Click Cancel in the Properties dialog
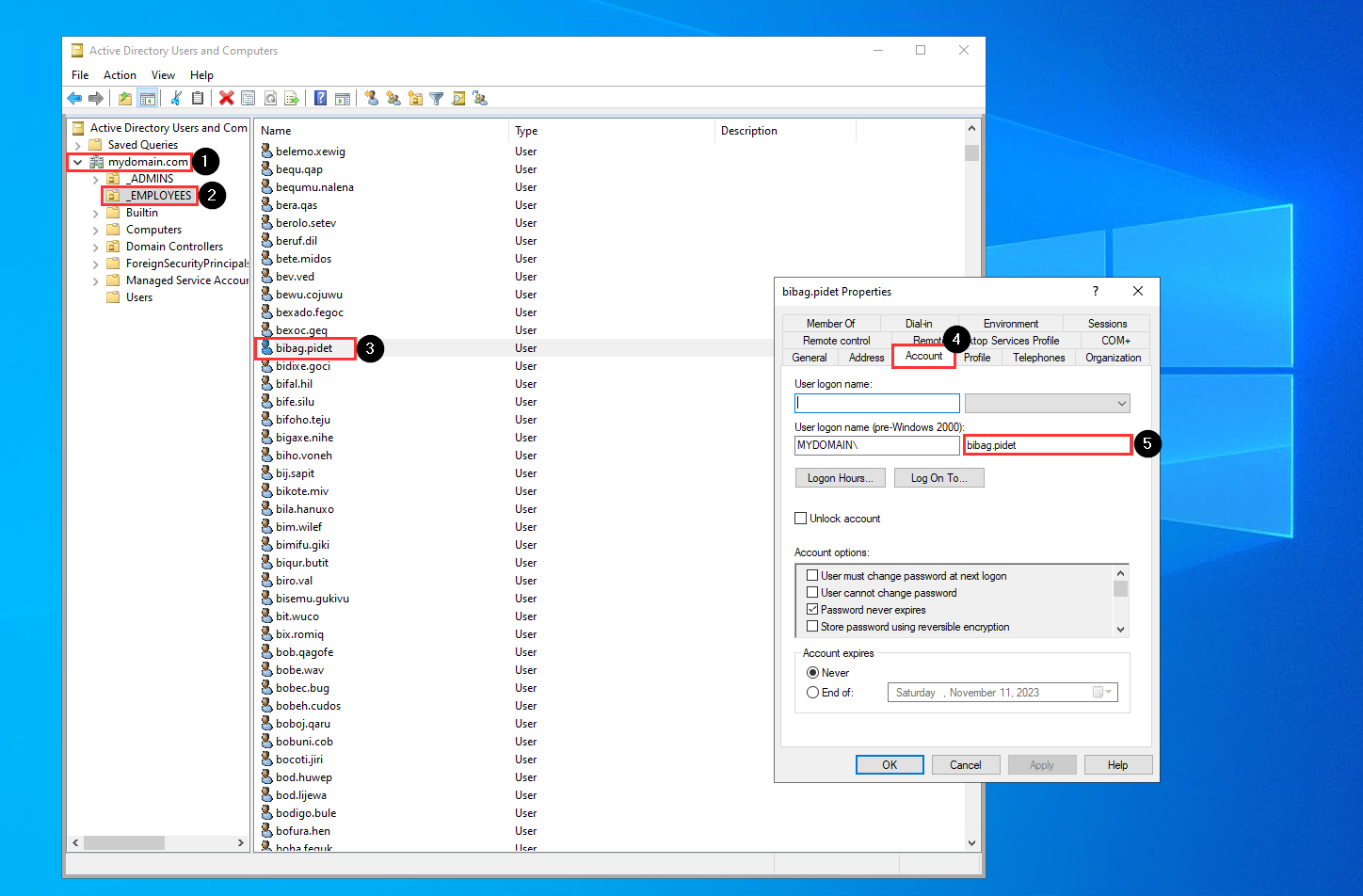 click(x=965, y=765)
